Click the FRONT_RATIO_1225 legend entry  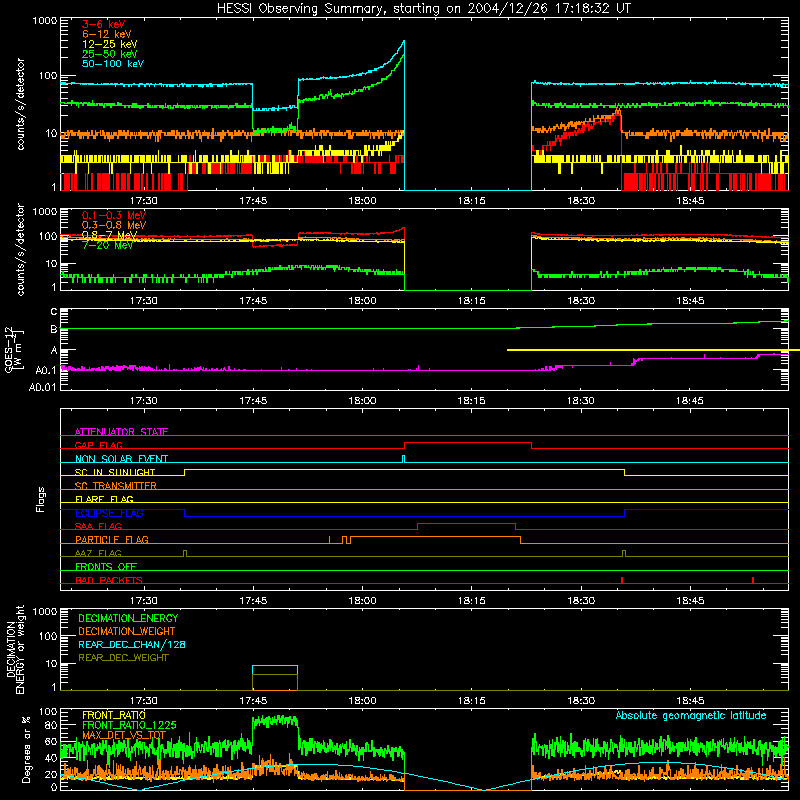pyautogui.click(x=129, y=725)
